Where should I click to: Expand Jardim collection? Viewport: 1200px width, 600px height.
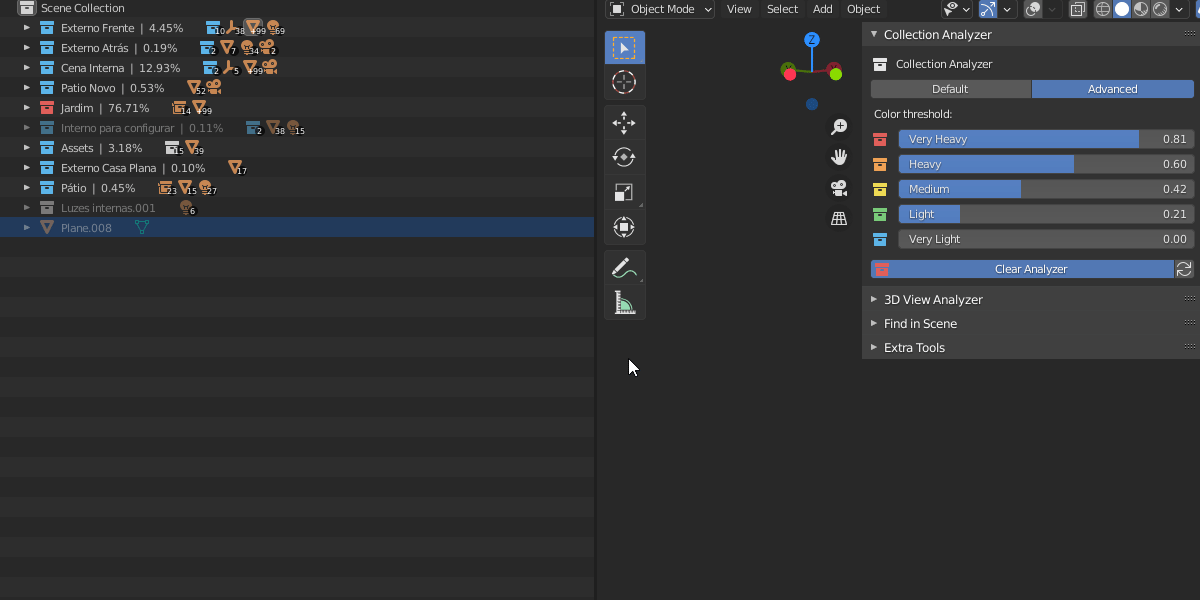coord(27,108)
